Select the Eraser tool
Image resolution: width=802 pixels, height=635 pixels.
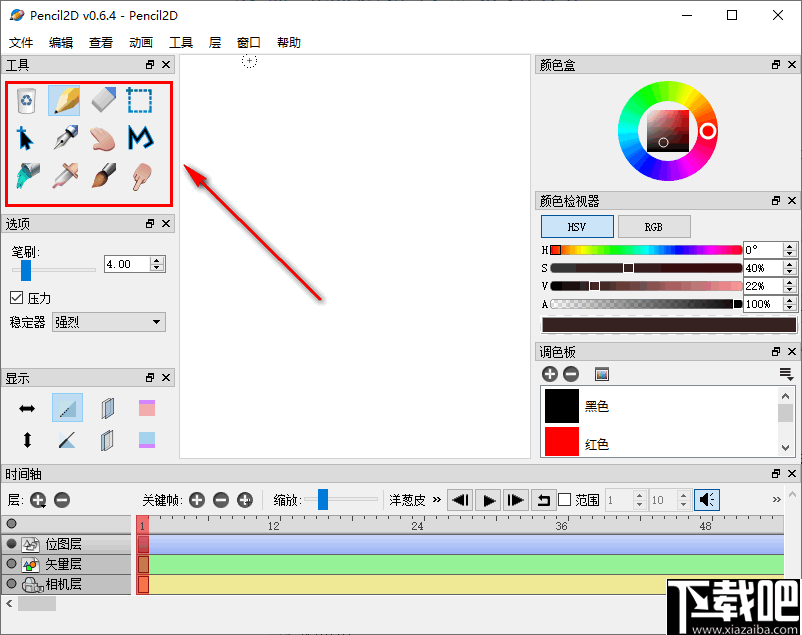pyautogui.click(x=101, y=100)
